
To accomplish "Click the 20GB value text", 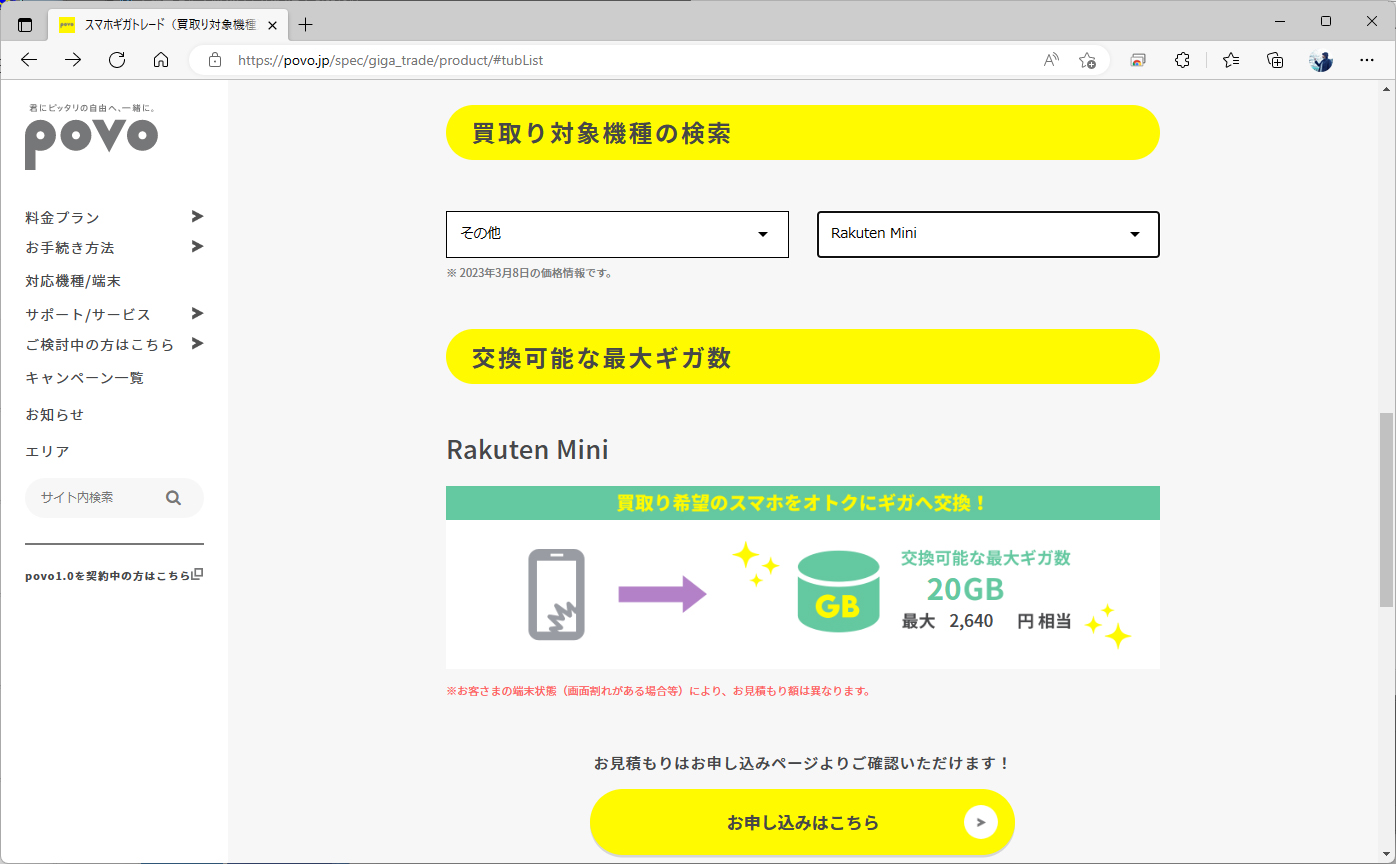I will coord(965,589).
